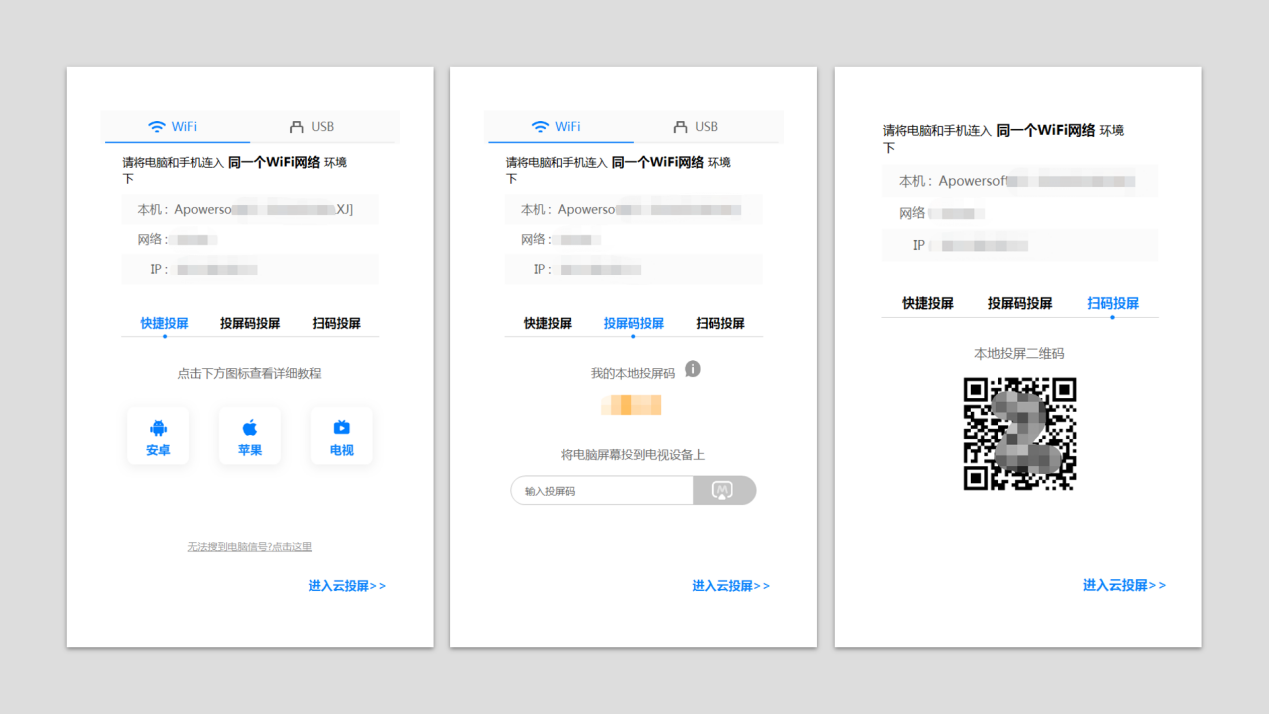
Task: Click 本机 device name row in left panel
Action: 250,209
